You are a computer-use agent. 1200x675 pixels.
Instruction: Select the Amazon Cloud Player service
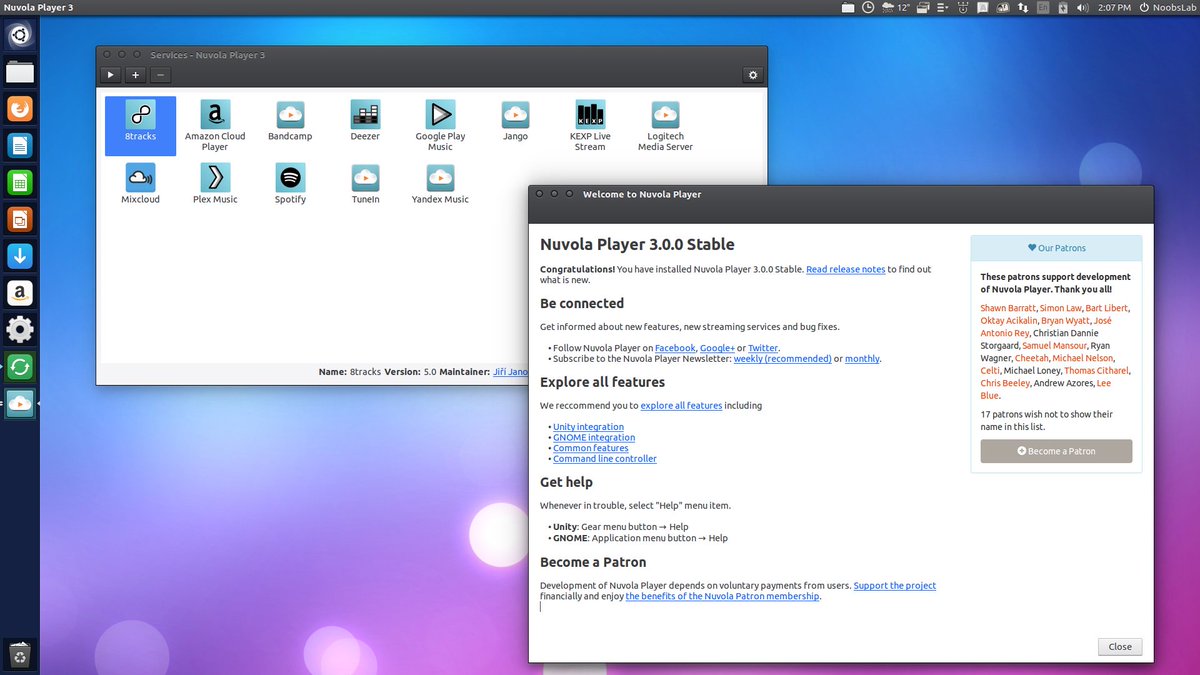(215, 126)
